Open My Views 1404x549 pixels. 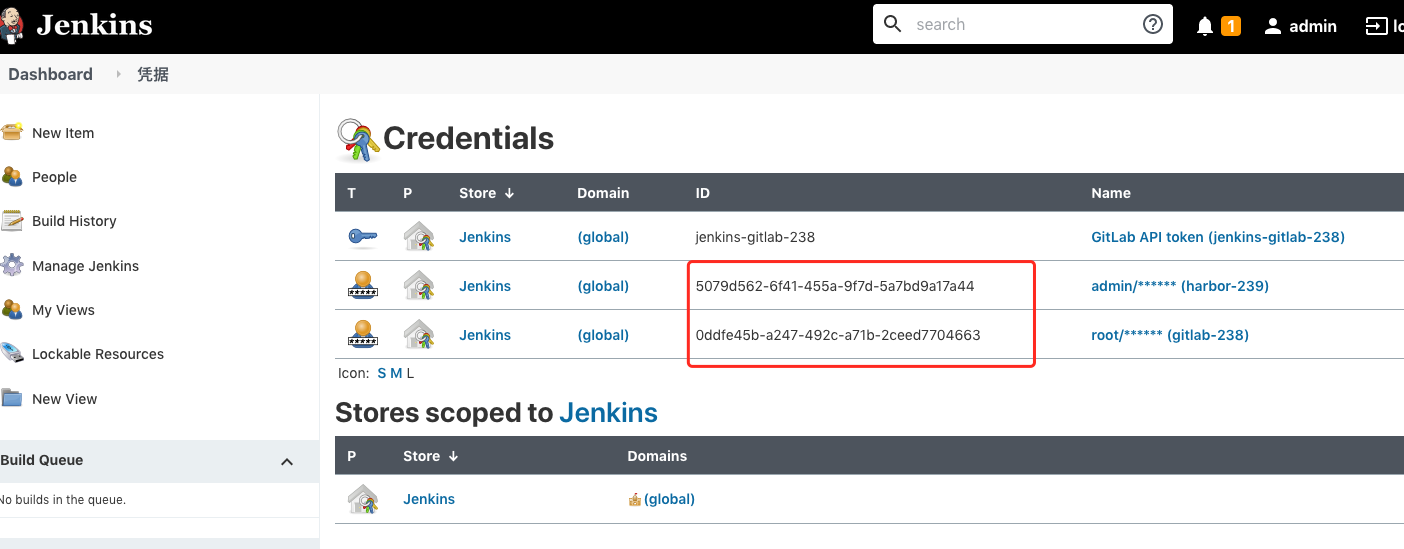click(x=63, y=310)
